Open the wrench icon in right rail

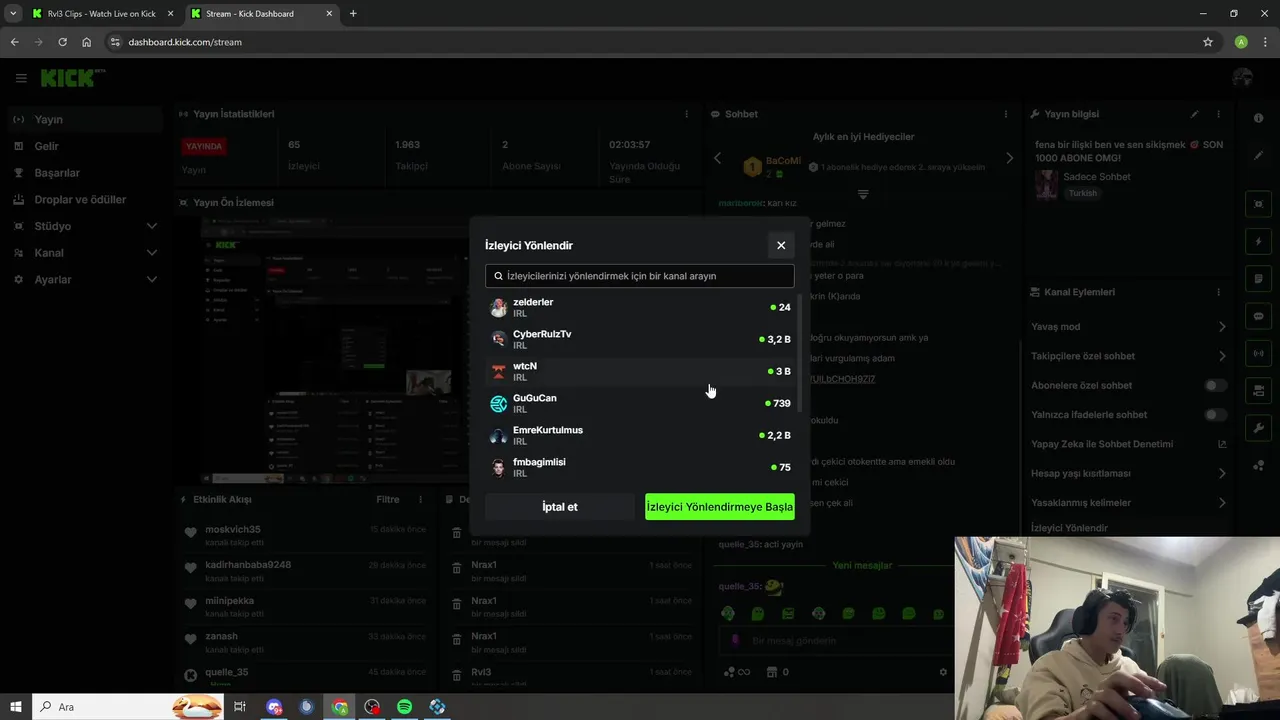point(1258,428)
